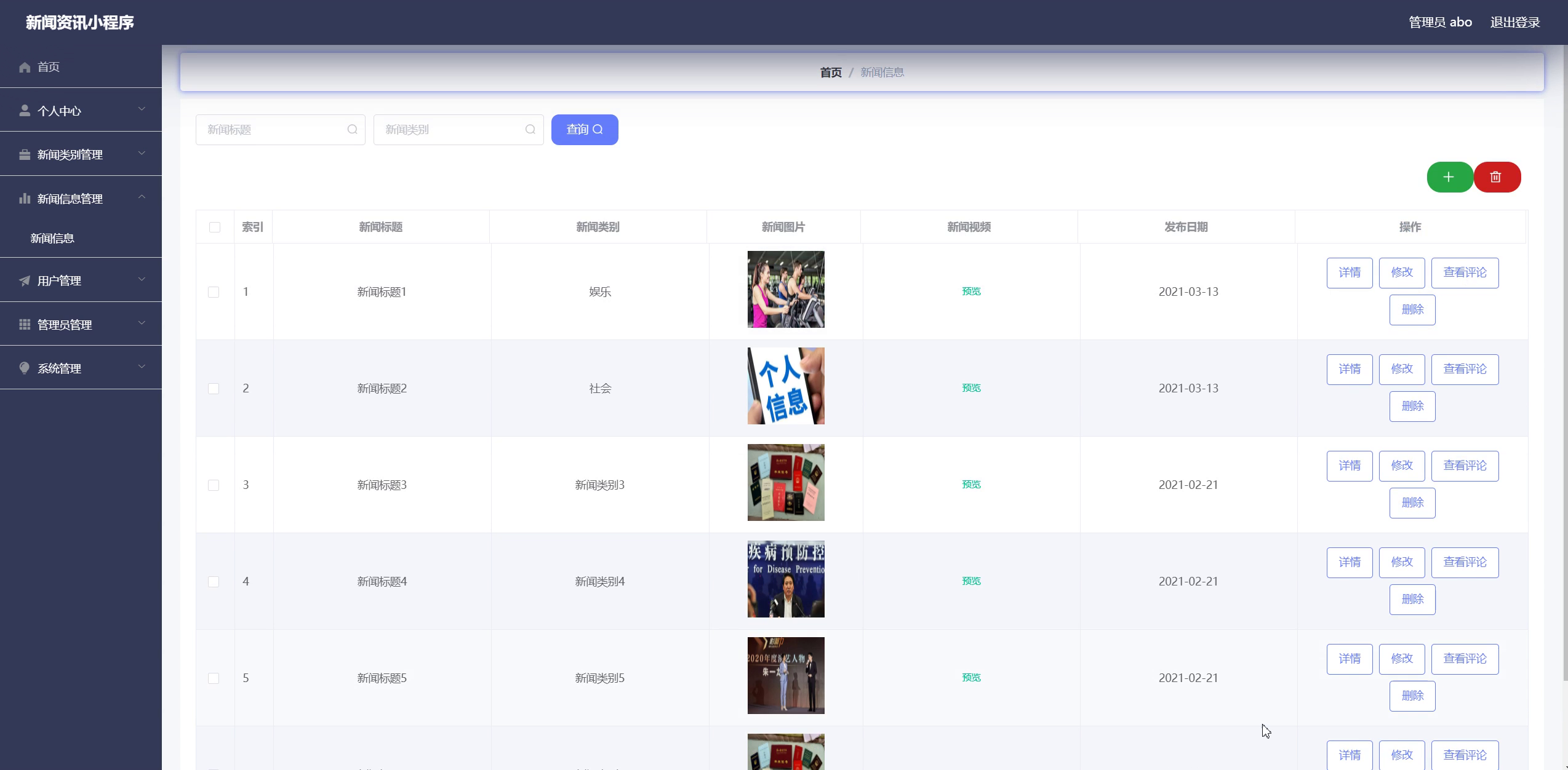Click the bar chart icon beside 新闻信息管理

point(25,198)
